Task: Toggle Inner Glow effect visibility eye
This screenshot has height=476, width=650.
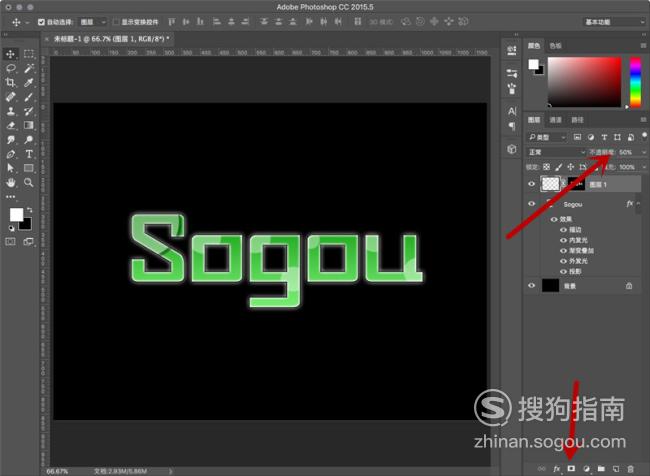Action: pos(563,240)
